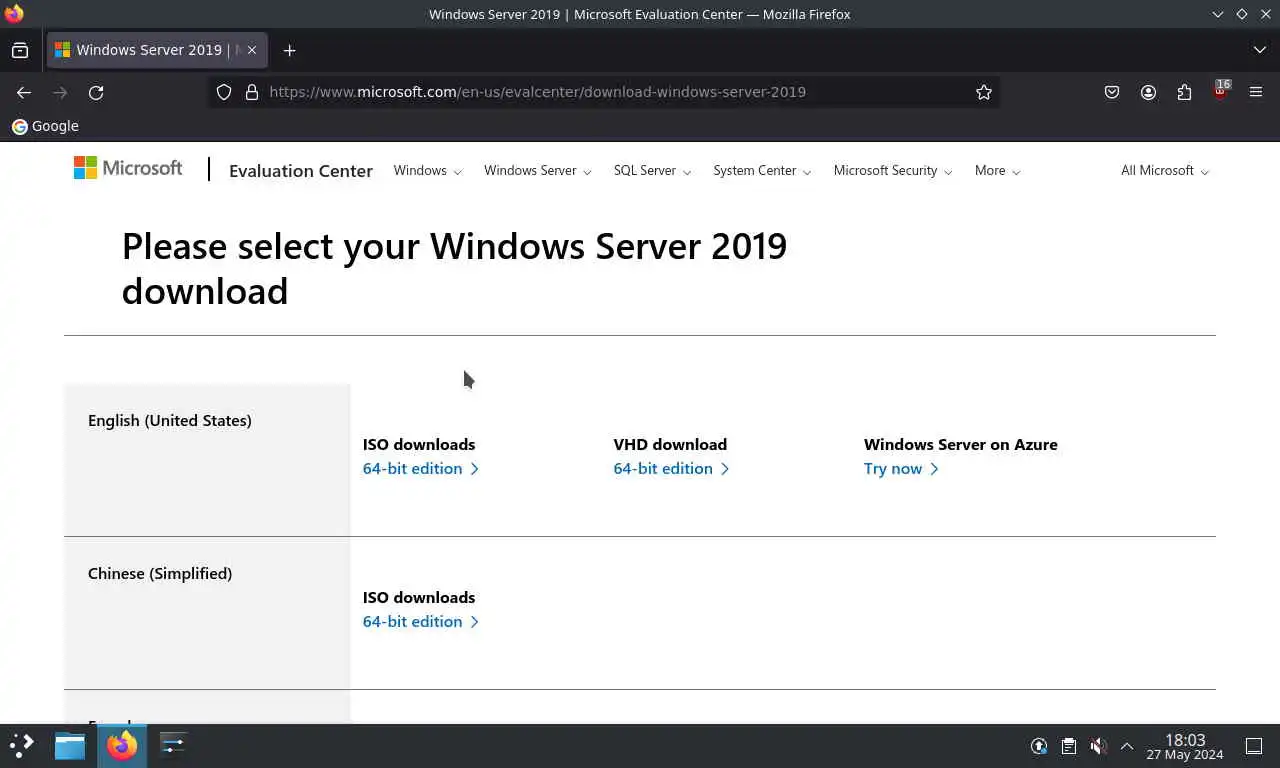Screen dimensions: 1280x768
Task: Open the application launcher in the taskbar
Action: click(x=22, y=745)
